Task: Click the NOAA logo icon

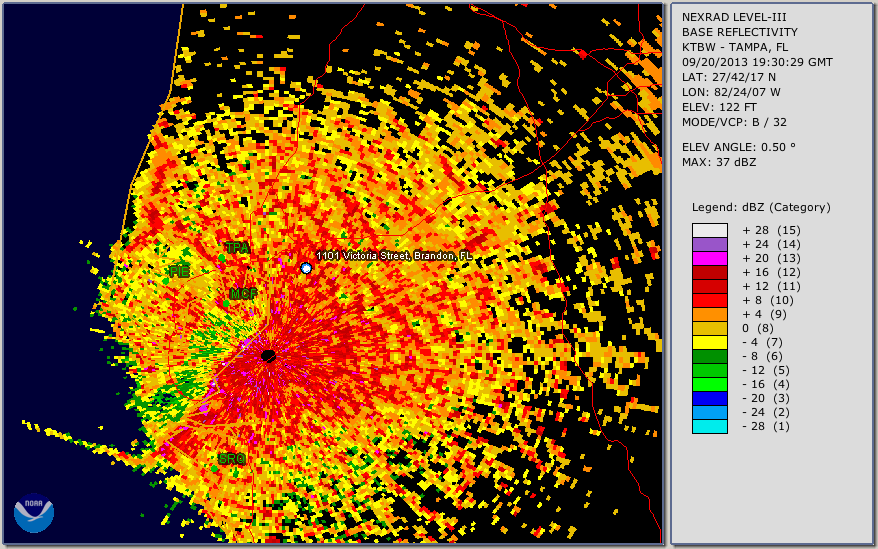Action: [34, 513]
